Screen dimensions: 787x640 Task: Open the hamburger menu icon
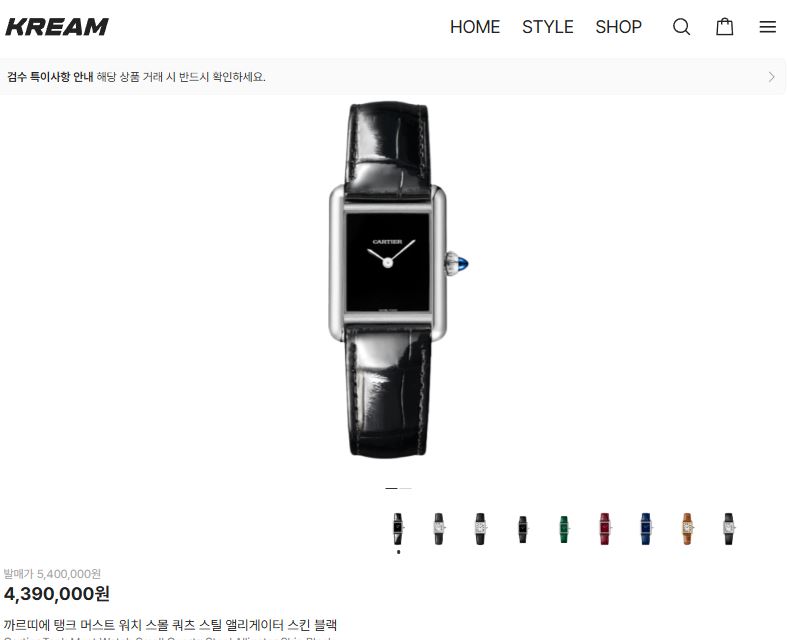767,27
